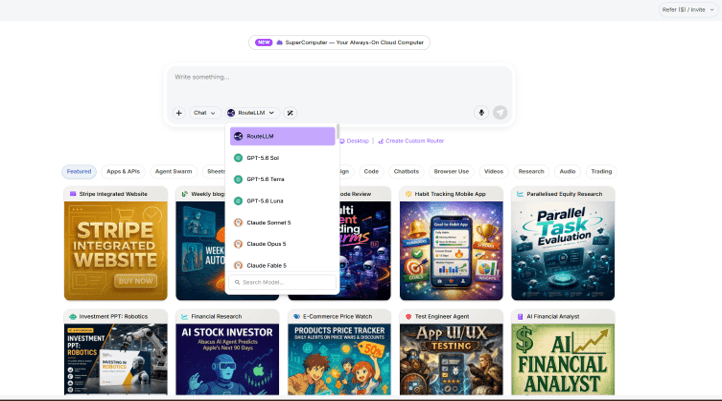
Task: Open the Parallel Task Evaluation thumbnail
Action: coord(563,251)
